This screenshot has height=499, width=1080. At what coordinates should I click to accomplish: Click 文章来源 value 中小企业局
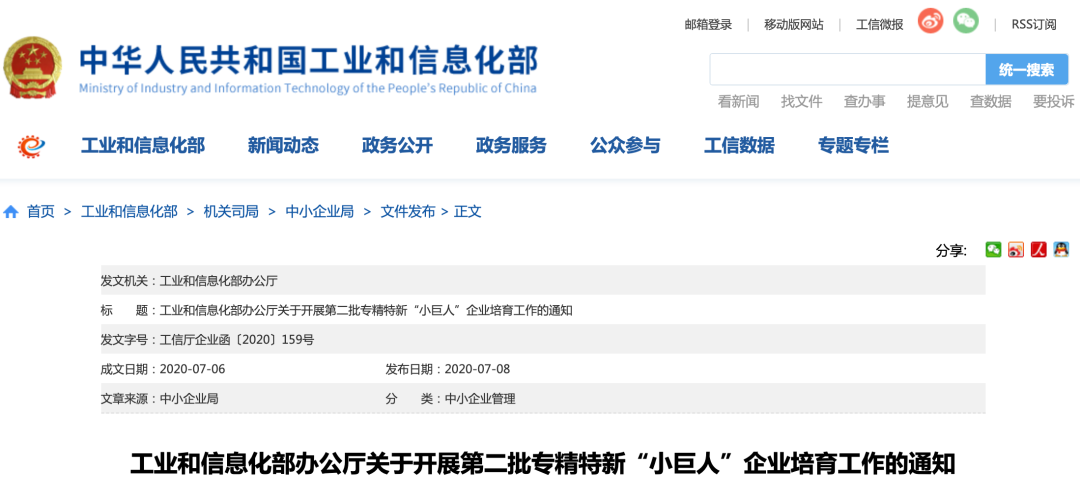(189, 399)
